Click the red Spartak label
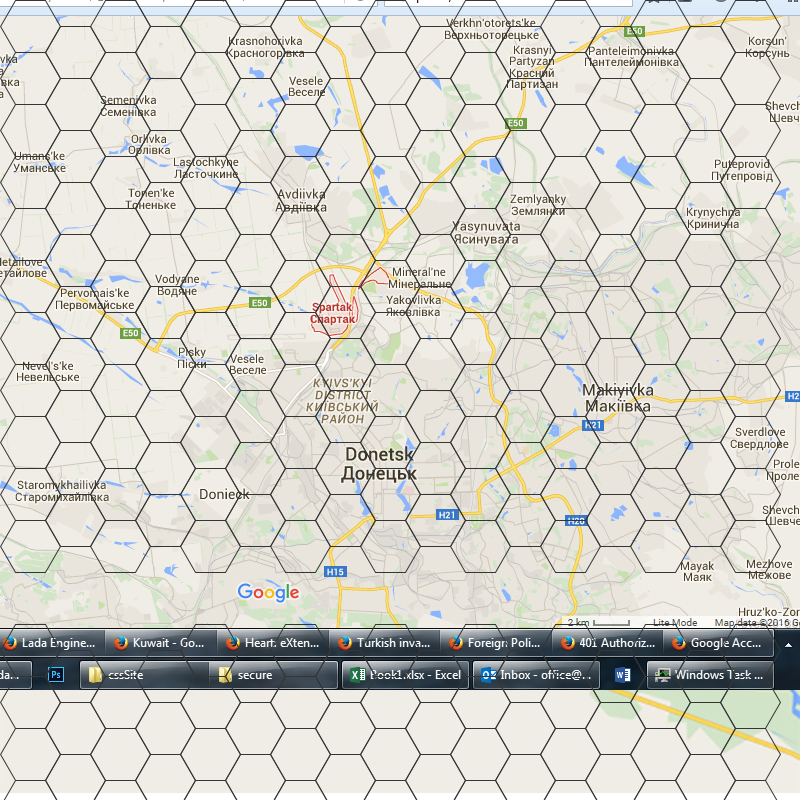The height and width of the screenshot is (800, 800). tap(333, 313)
